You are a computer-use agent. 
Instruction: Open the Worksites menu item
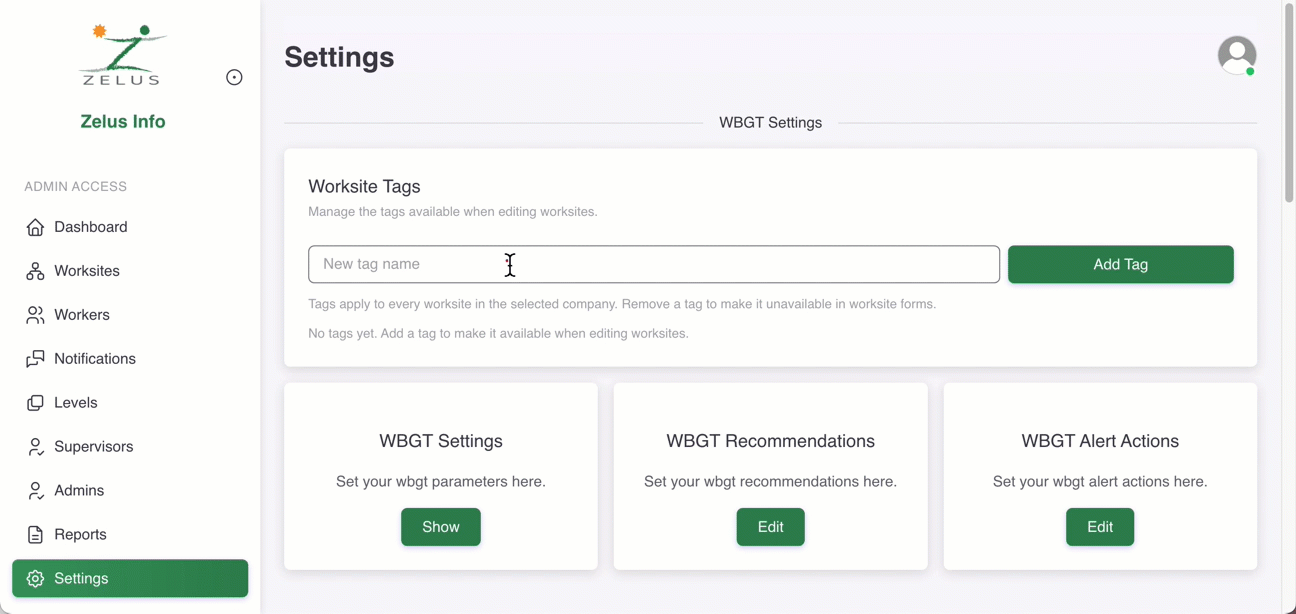pyautogui.click(x=87, y=271)
